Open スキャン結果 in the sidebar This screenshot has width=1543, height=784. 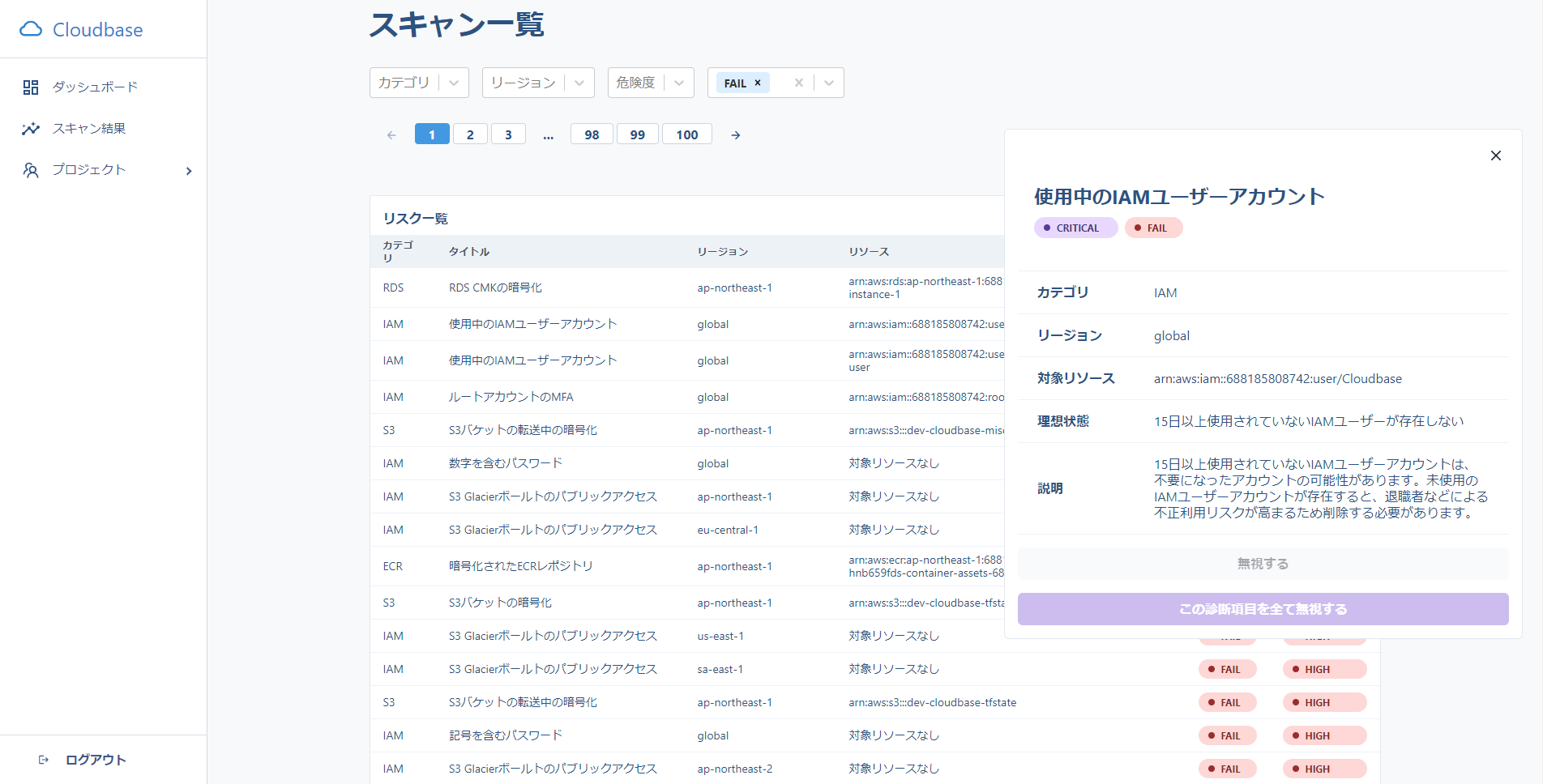tap(89, 129)
